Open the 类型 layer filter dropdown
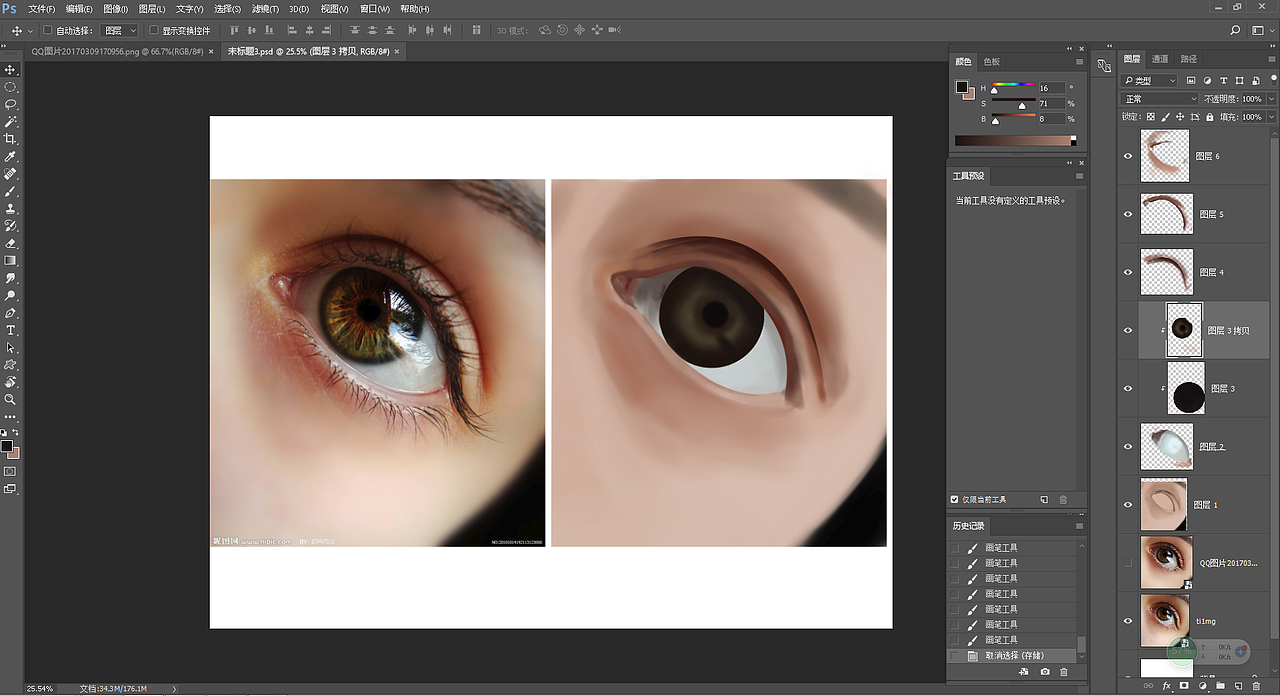The image size is (1280, 696). (1150, 80)
